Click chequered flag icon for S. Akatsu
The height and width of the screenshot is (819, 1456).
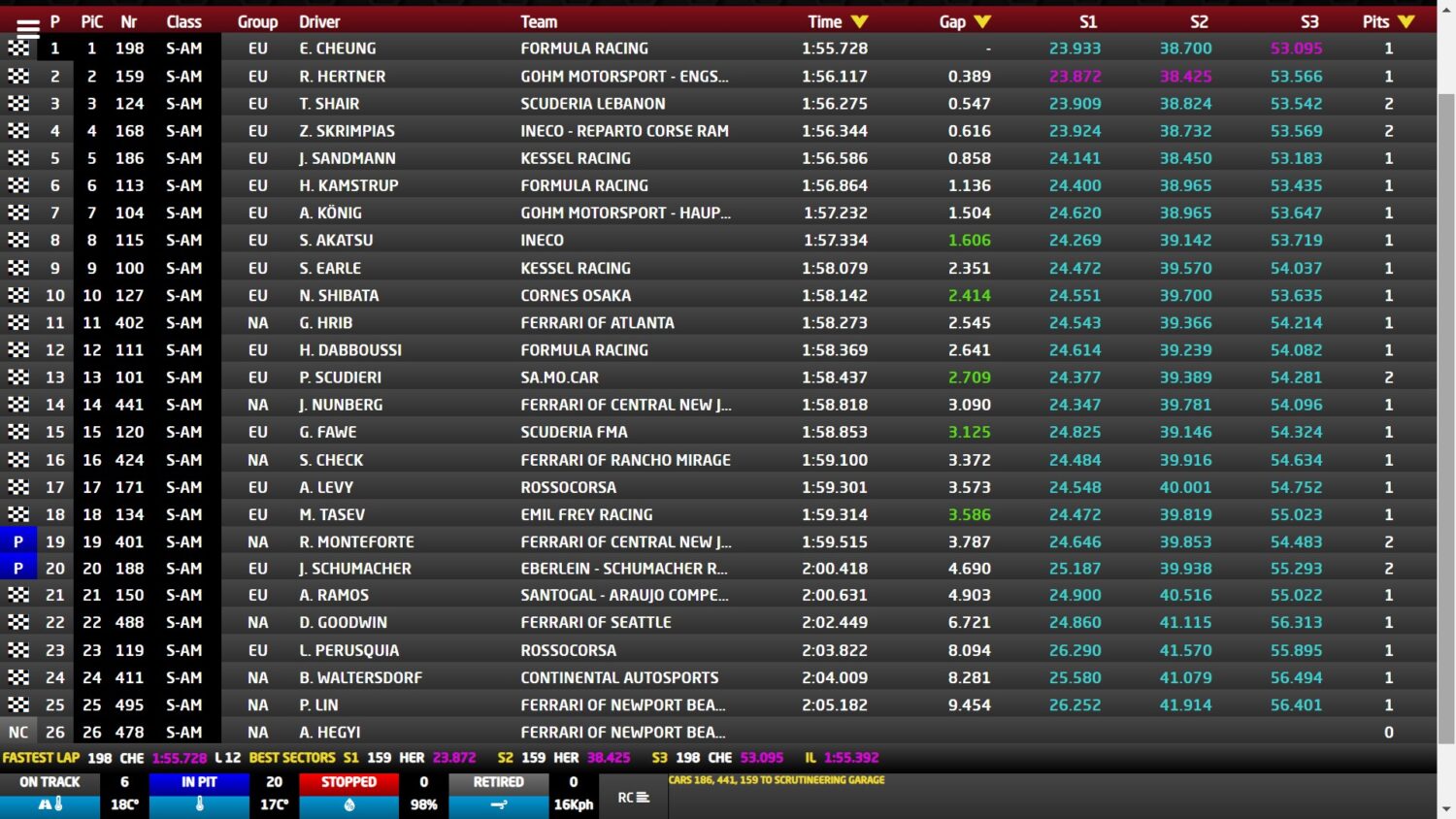[x=18, y=240]
